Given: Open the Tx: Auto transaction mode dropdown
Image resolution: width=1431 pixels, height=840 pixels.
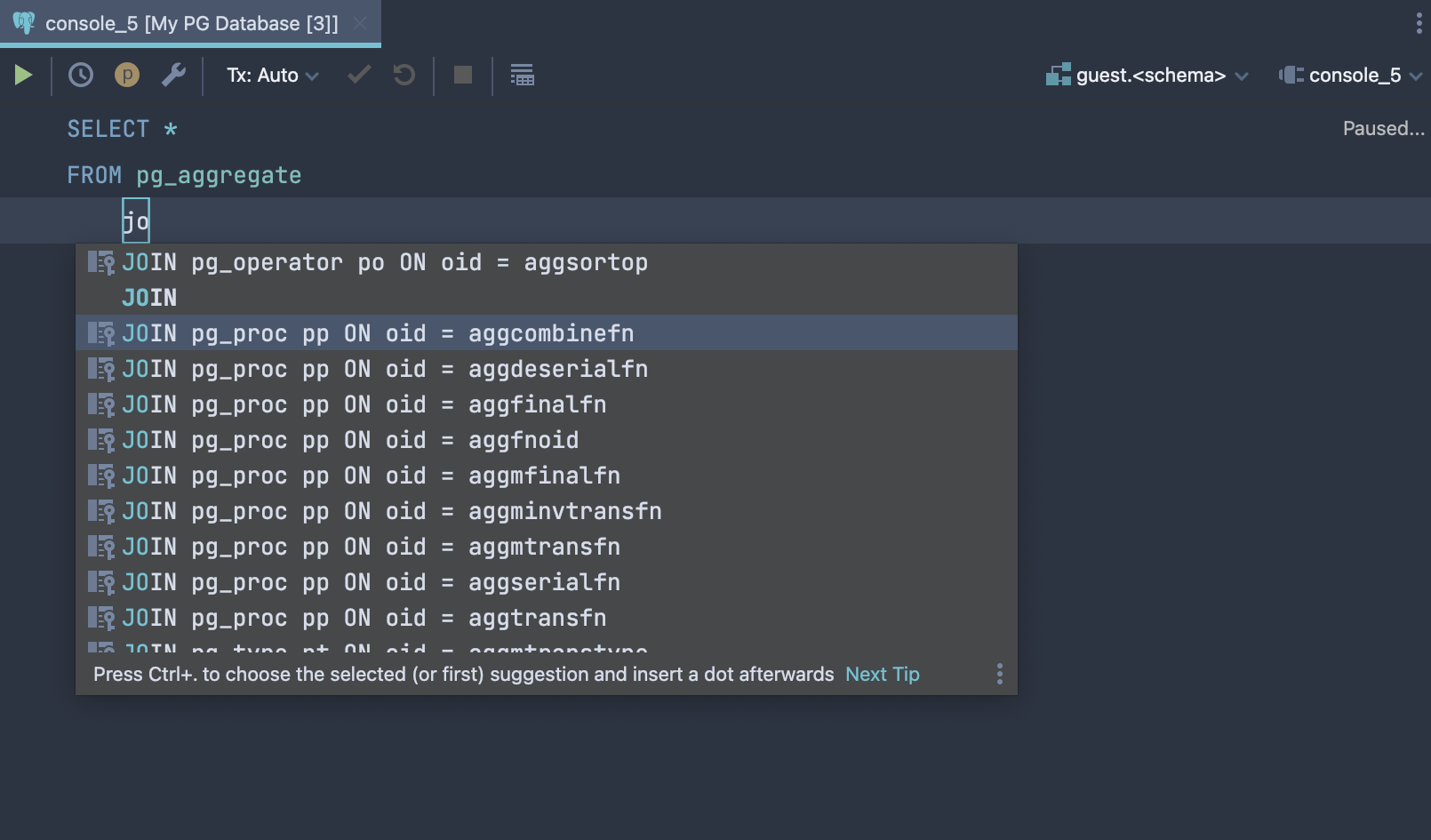Looking at the screenshot, I should (272, 76).
